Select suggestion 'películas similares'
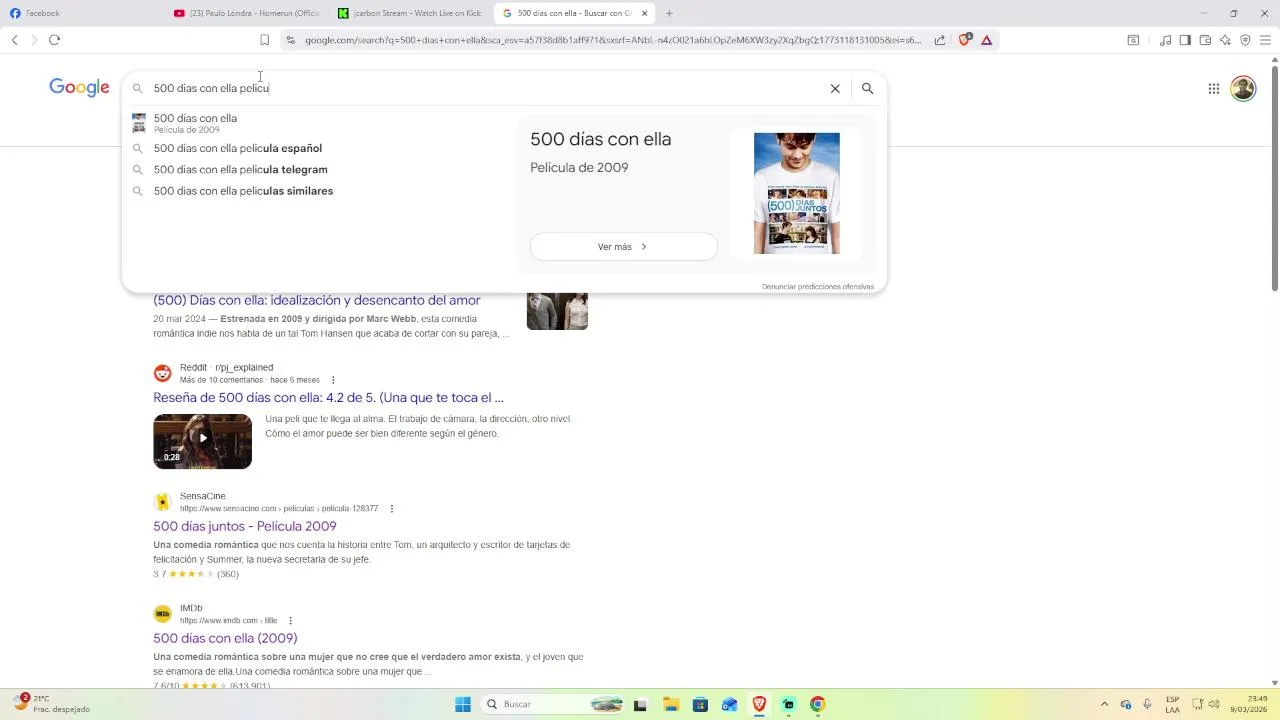This screenshot has width=1280, height=720. pos(320,190)
